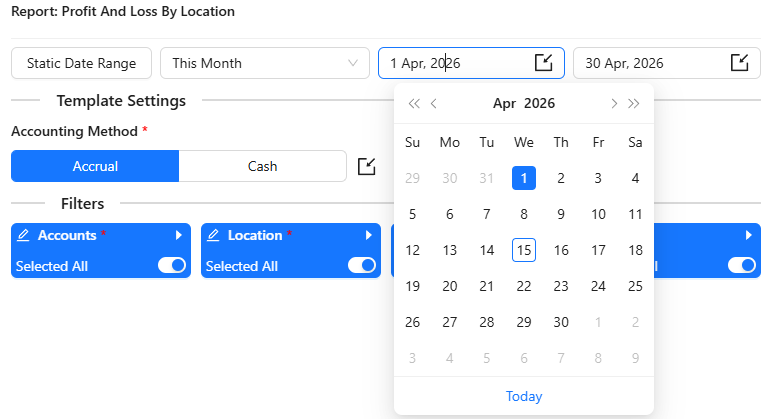This screenshot has height=419, width=772.
Task: Click the icon inside start date field
Action: coord(543,63)
